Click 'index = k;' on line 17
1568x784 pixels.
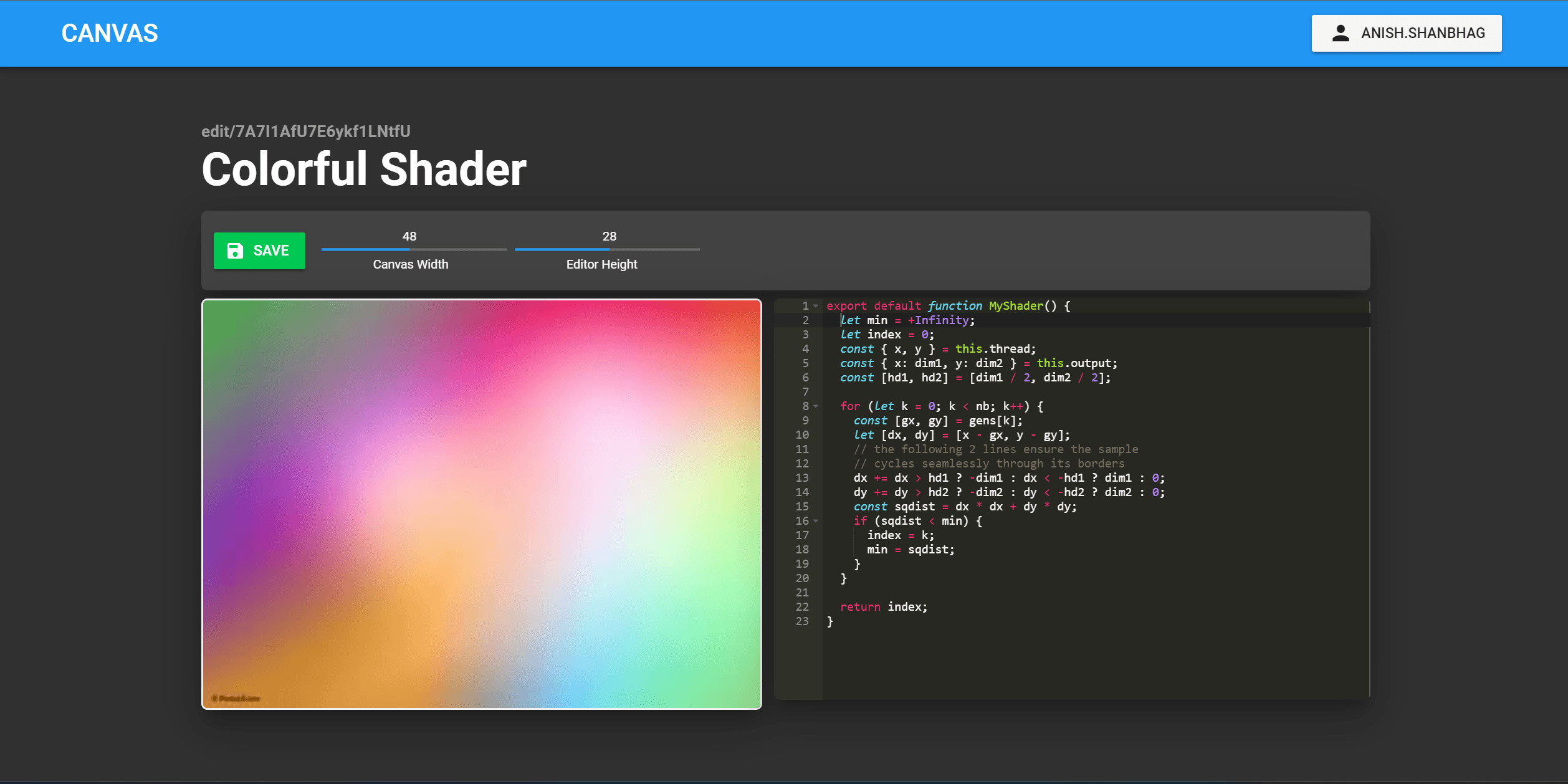pos(901,535)
